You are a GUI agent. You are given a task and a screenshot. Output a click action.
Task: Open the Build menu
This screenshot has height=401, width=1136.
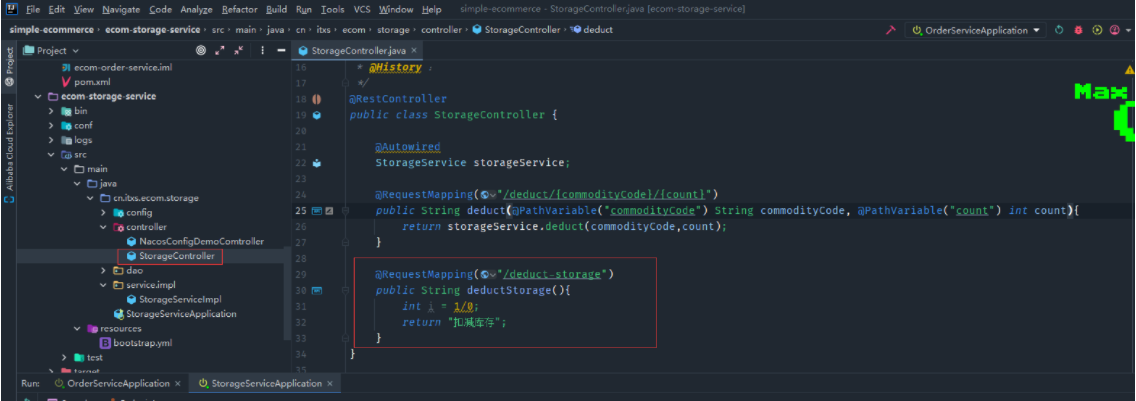[x=276, y=10]
